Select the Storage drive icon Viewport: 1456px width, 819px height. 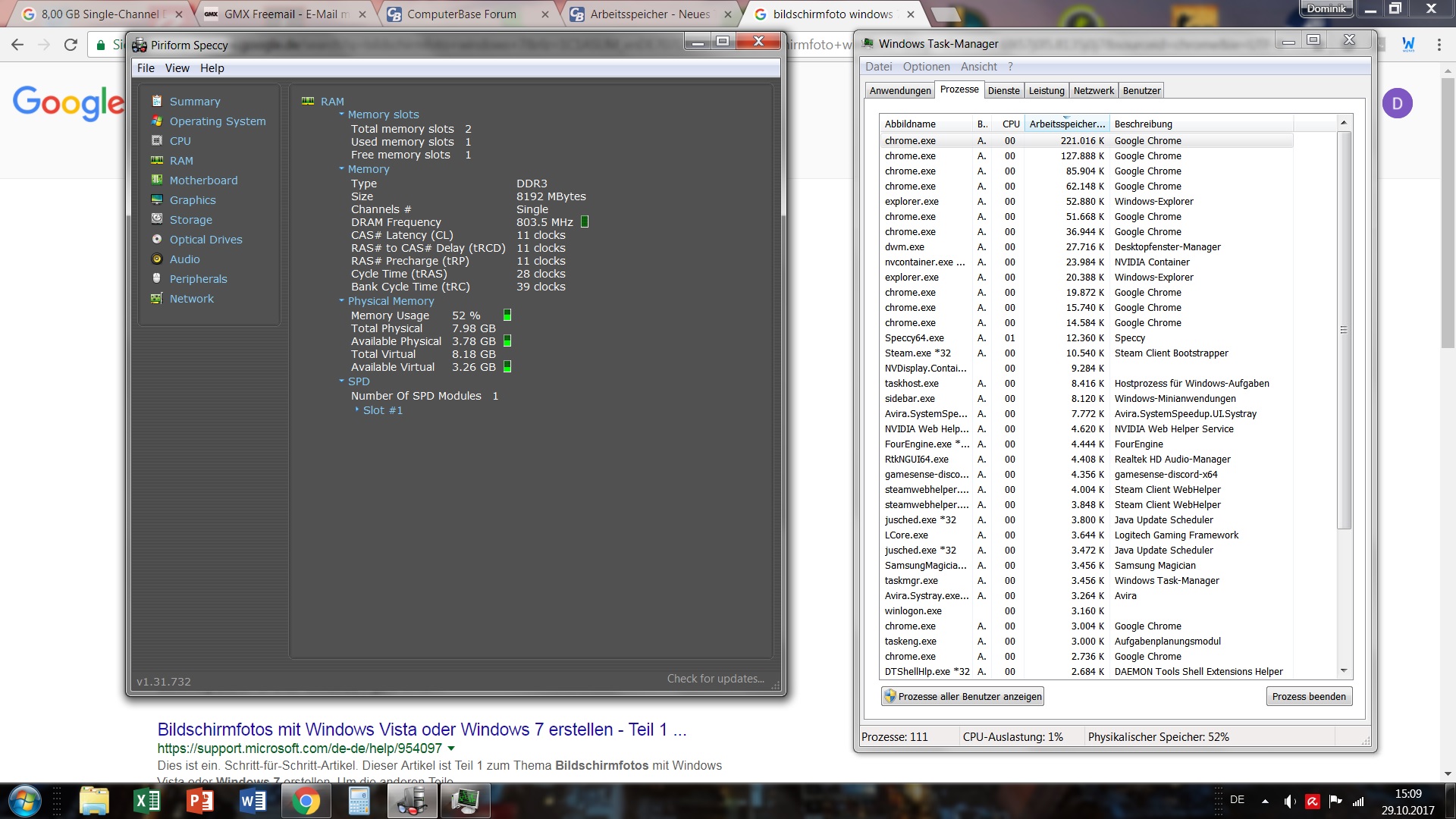tap(157, 219)
